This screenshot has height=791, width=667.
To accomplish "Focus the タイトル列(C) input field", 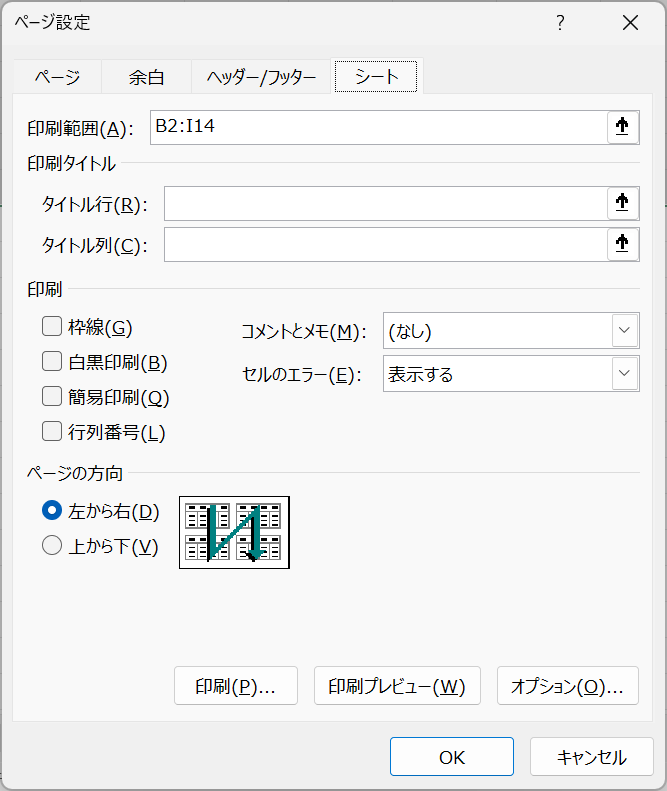I will coord(386,244).
